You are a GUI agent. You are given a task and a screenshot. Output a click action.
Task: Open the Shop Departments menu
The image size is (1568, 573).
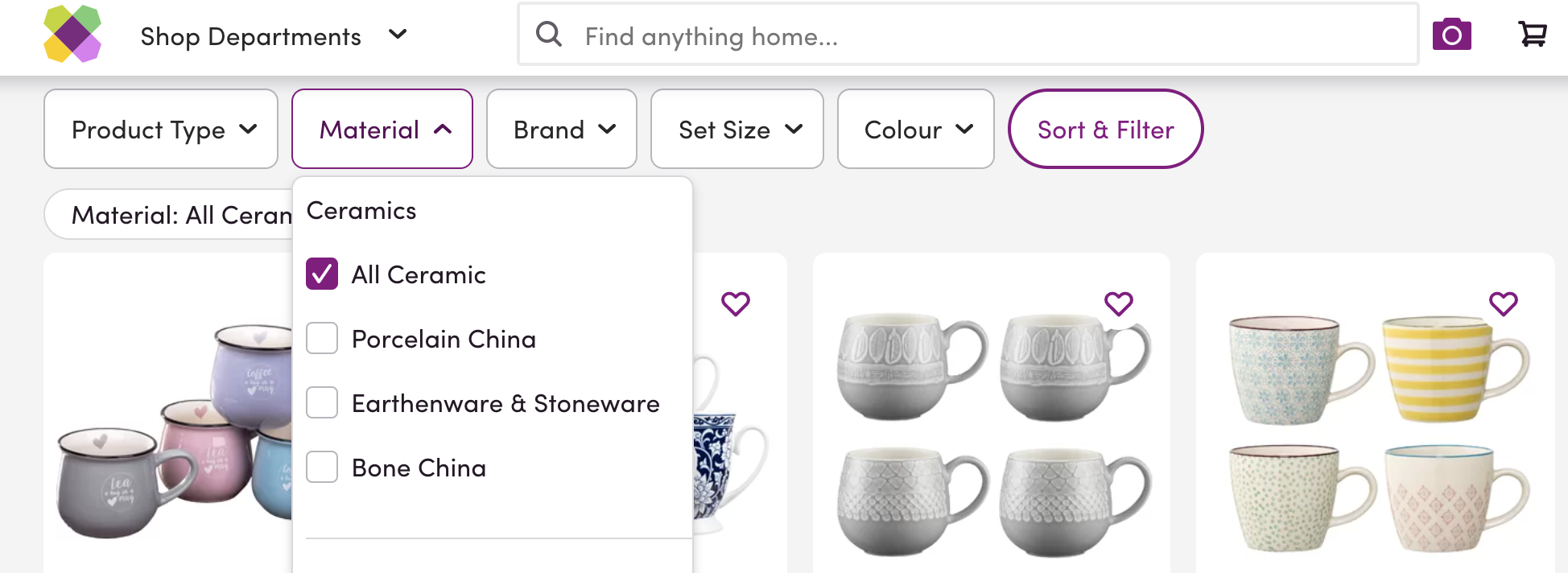click(x=274, y=36)
